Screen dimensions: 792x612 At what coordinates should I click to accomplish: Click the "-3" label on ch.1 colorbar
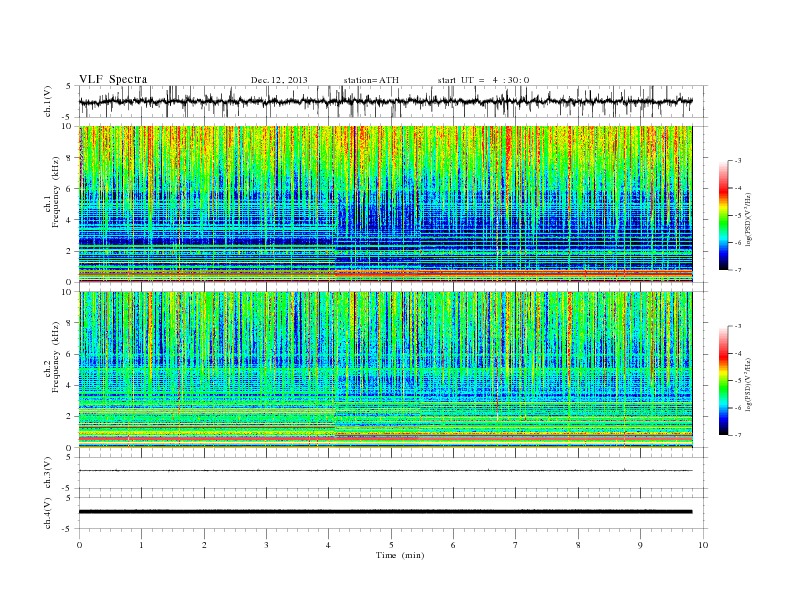[737, 161]
